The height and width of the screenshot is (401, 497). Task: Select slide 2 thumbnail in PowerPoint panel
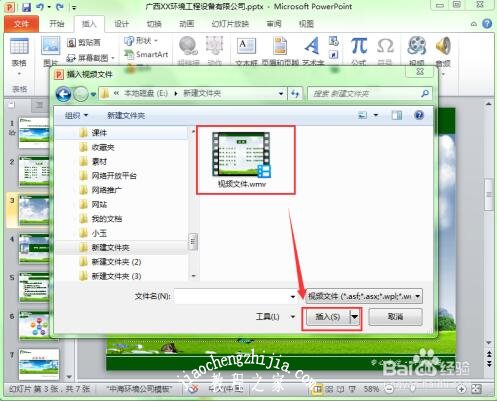[x=34, y=172]
